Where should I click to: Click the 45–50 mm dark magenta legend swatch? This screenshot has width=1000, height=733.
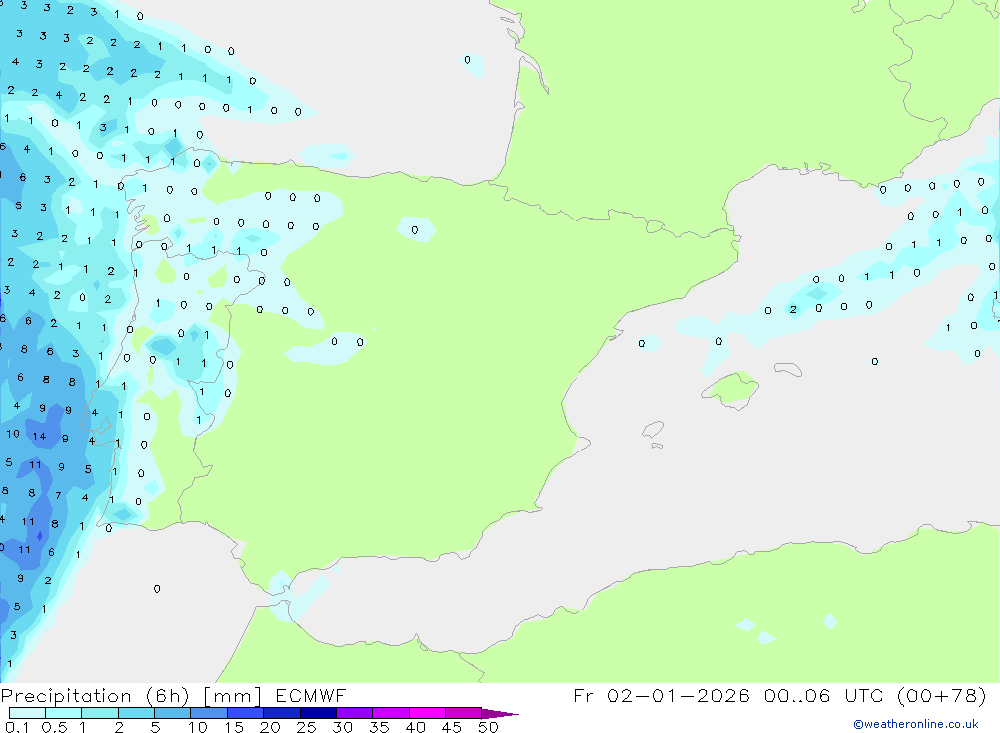[464, 713]
